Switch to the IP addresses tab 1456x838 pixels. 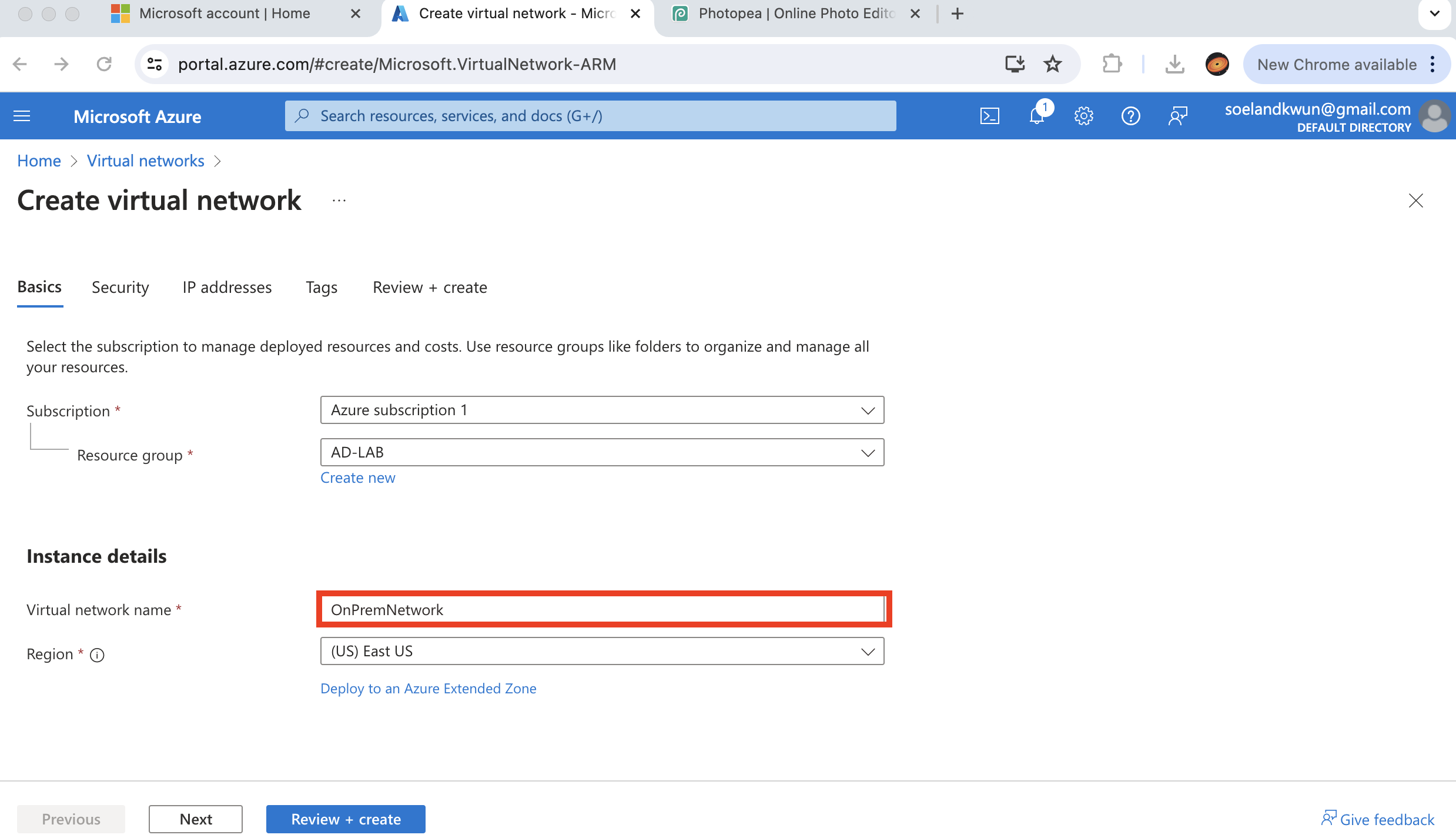point(227,287)
